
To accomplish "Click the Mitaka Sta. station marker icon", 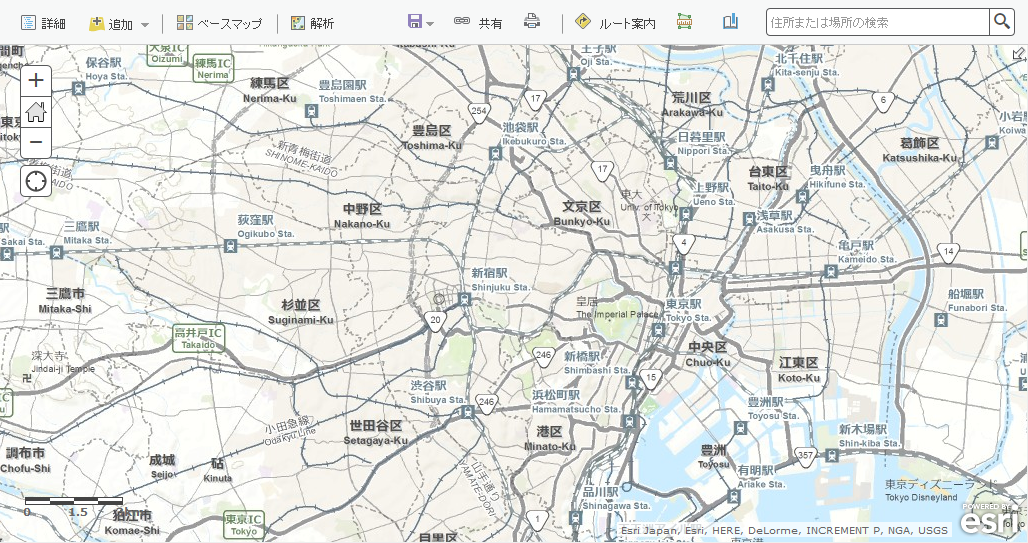I will pyautogui.click(x=57, y=252).
